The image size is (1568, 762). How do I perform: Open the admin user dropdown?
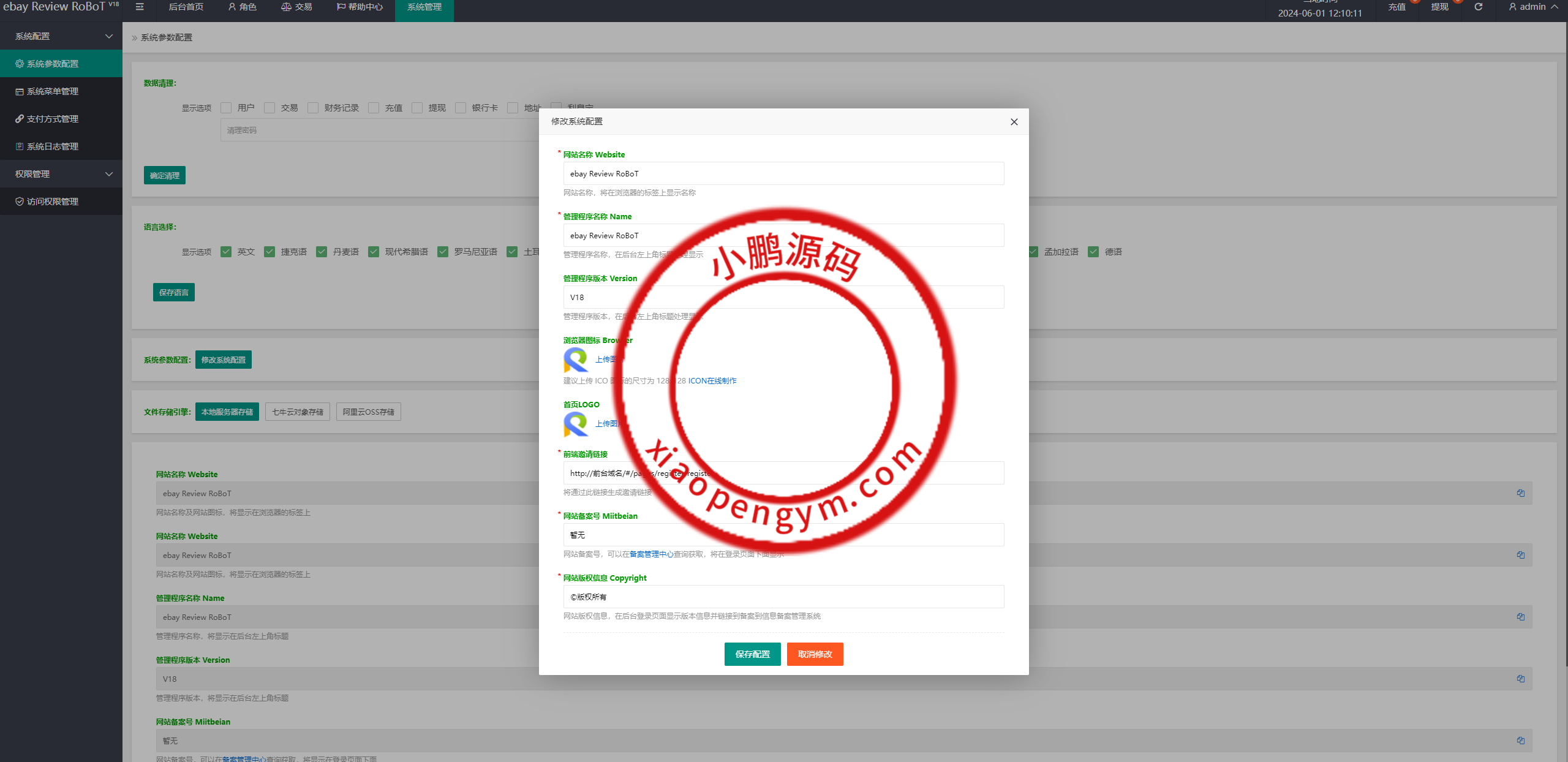tap(1532, 7)
